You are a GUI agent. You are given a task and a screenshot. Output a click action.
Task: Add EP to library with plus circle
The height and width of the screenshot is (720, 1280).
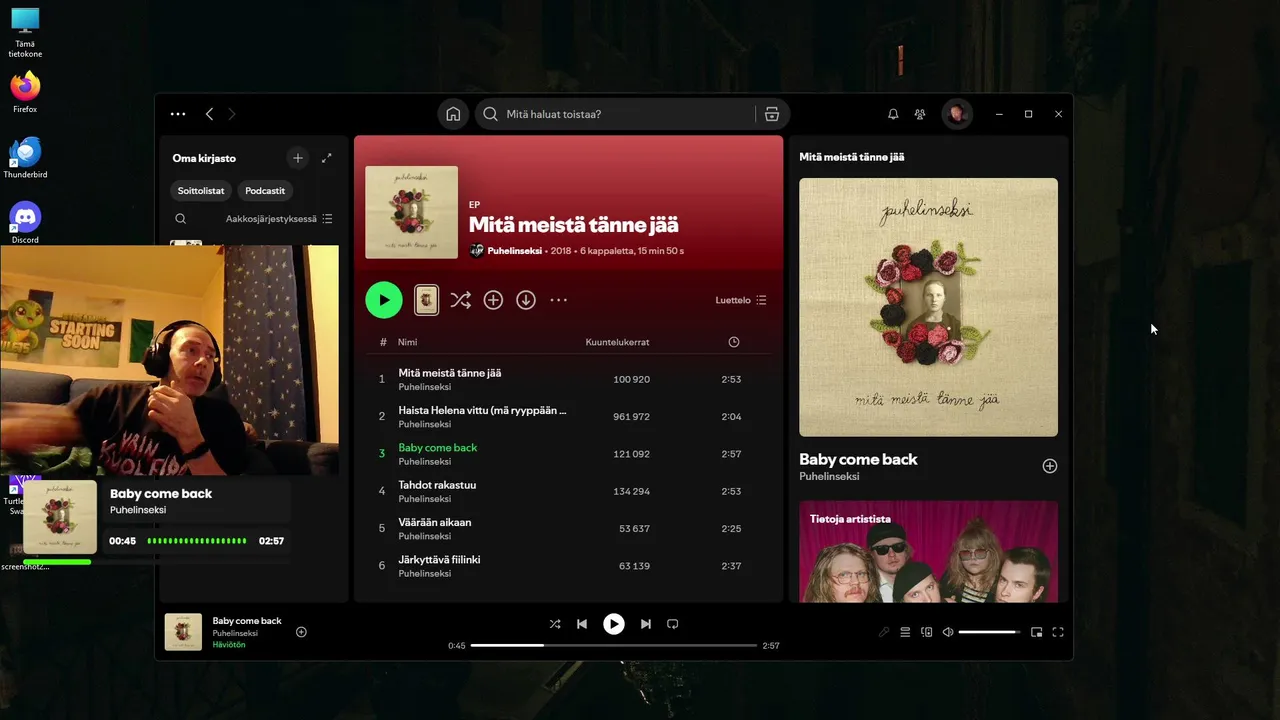point(493,300)
